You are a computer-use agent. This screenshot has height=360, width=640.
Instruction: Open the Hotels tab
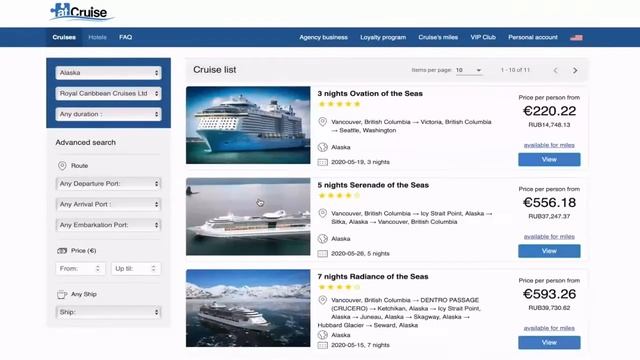click(97, 37)
